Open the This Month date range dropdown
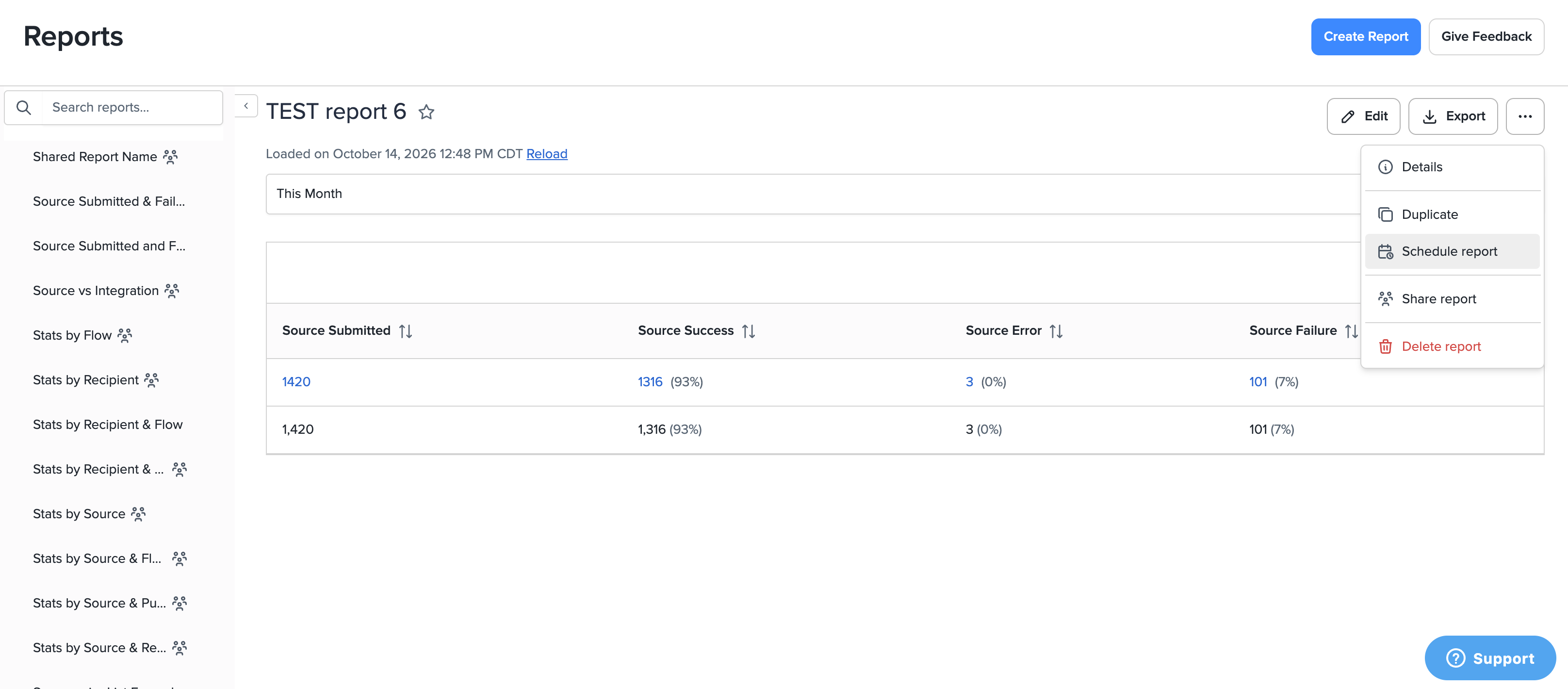 point(813,194)
